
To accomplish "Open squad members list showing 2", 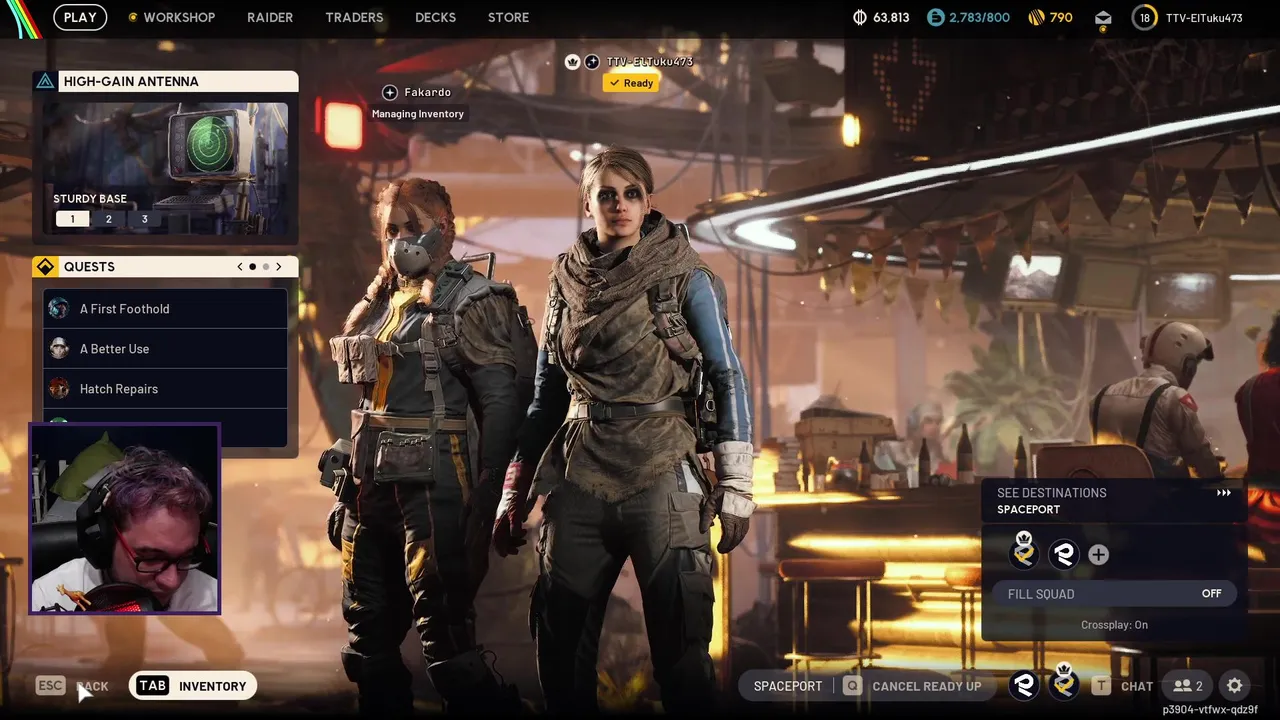I will click(1188, 686).
